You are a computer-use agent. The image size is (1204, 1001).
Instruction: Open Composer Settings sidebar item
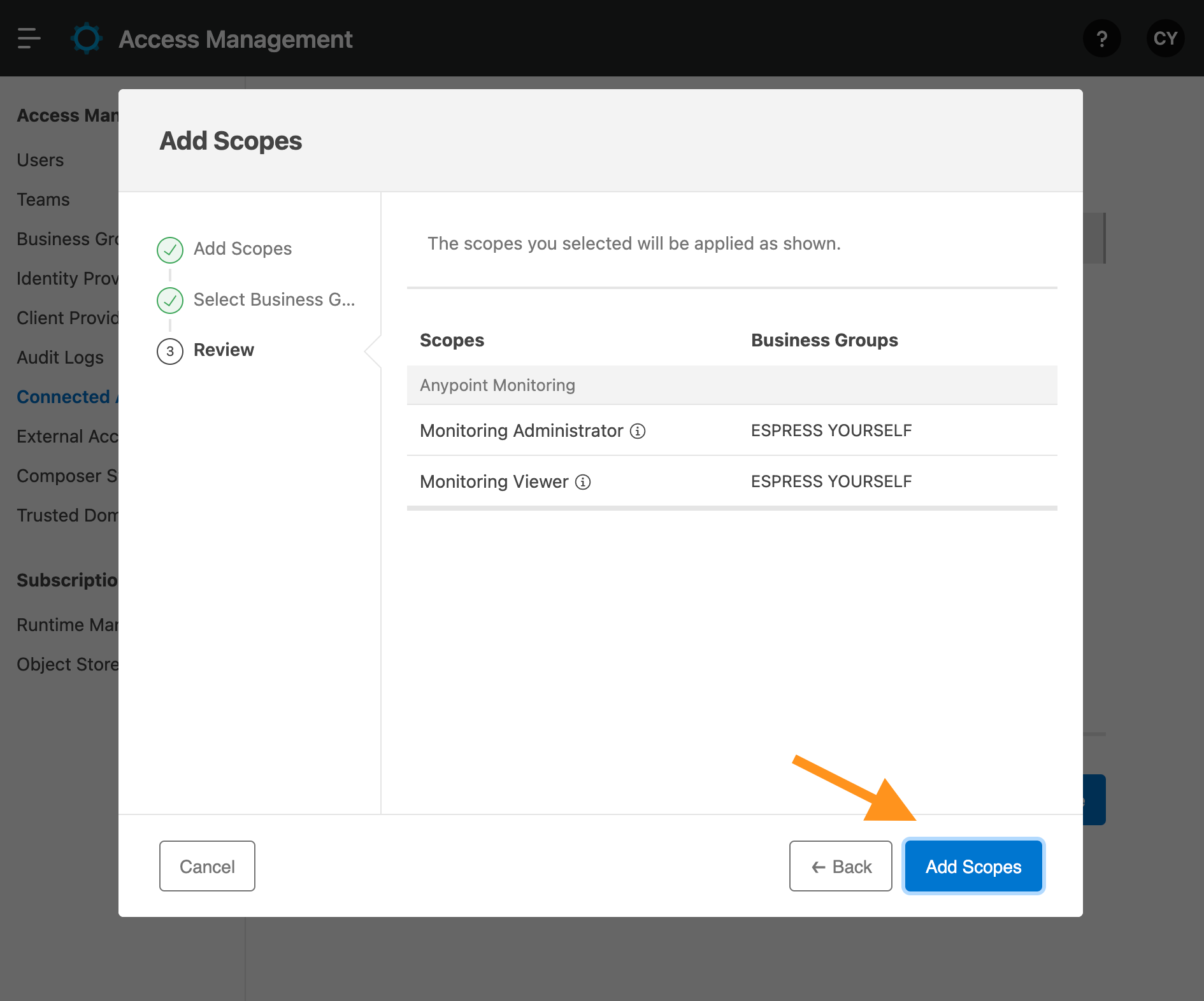click(68, 476)
